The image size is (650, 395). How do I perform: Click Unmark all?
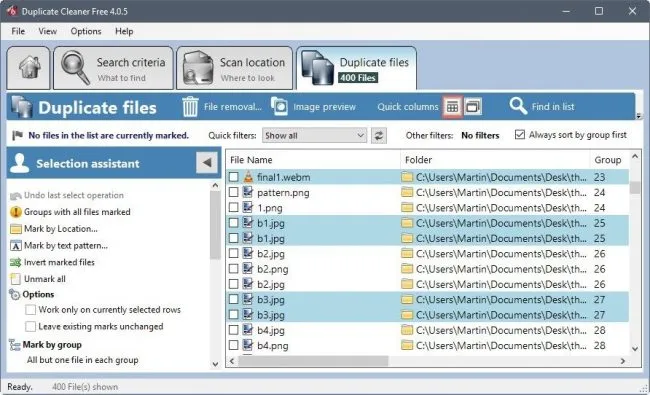click(45, 279)
